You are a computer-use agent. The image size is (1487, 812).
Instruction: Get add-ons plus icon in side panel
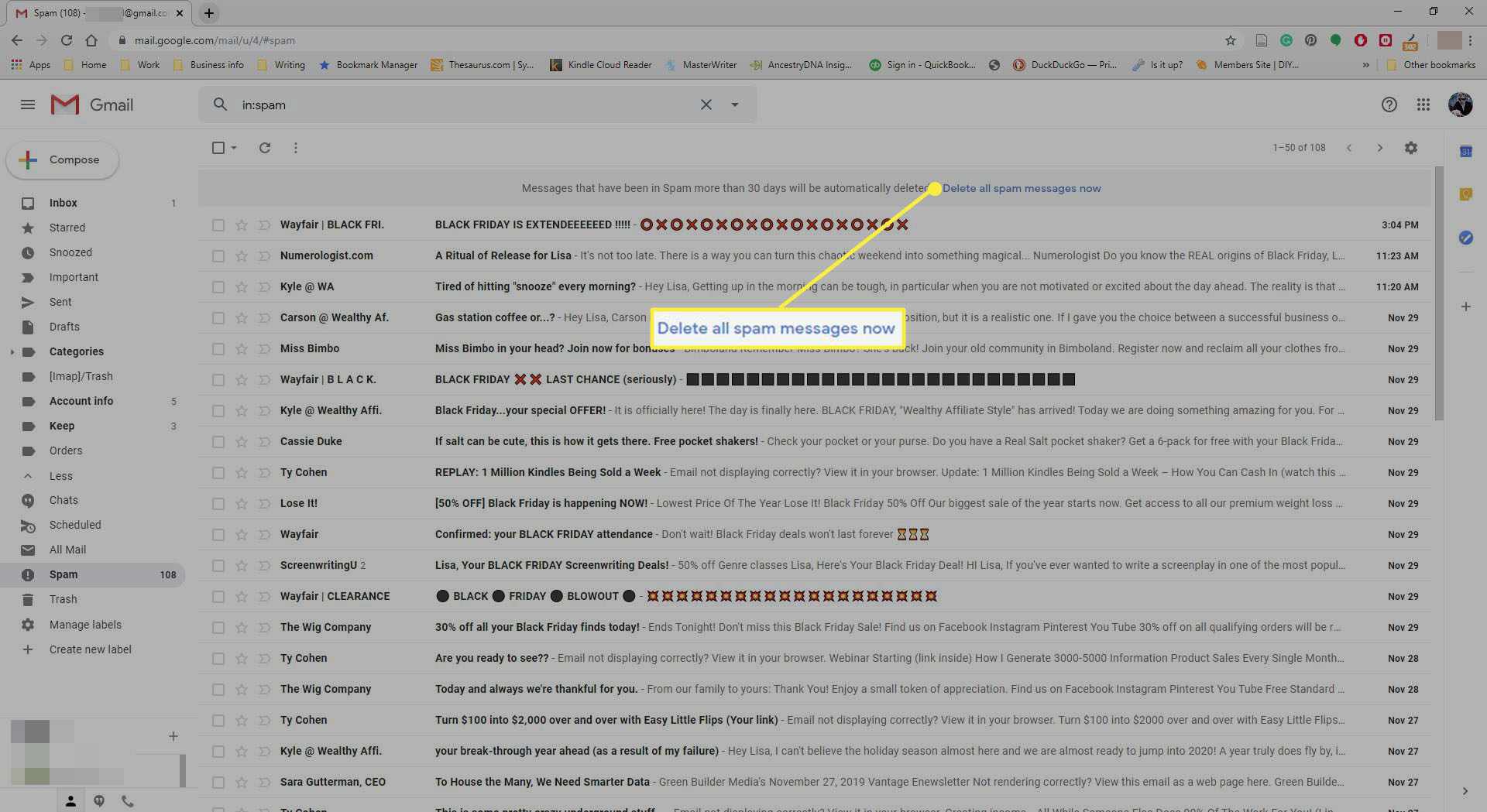[x=1466, y=307]
